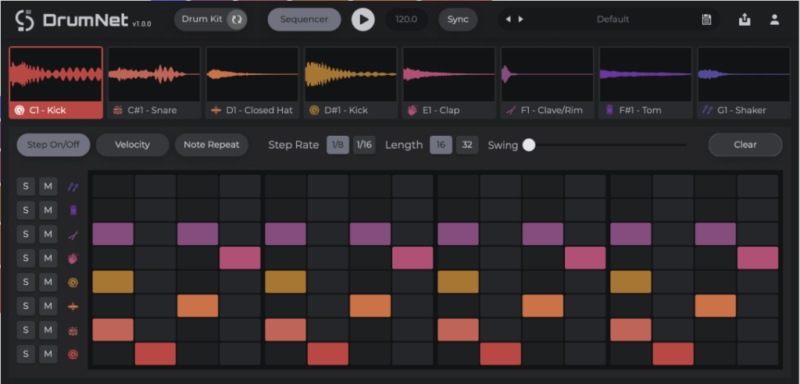The image size is (800, 384).
Task: Set Step Rate to 1/8
Action: pos(338,145)
